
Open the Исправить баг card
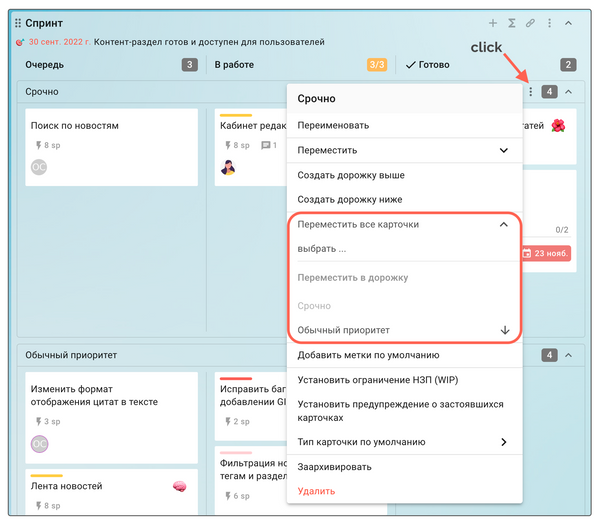tap(251, 406)
